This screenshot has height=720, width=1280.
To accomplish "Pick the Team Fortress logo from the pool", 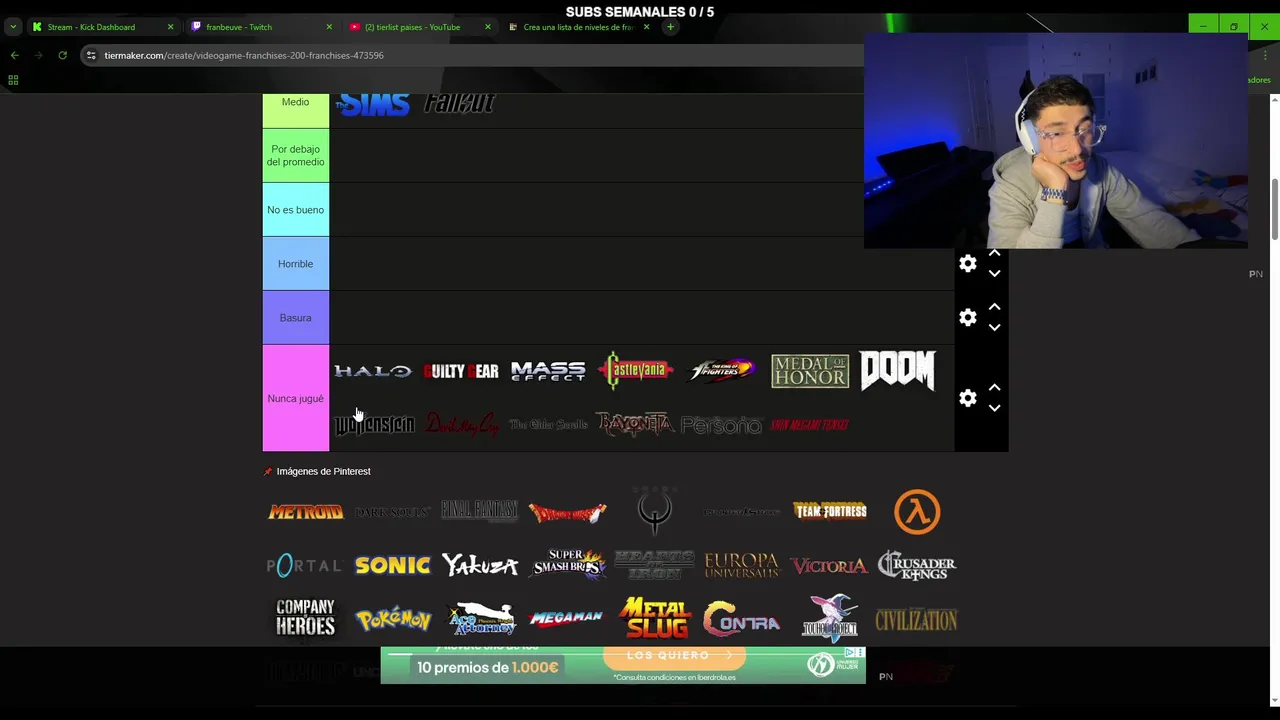I will [x=829, y=512].
